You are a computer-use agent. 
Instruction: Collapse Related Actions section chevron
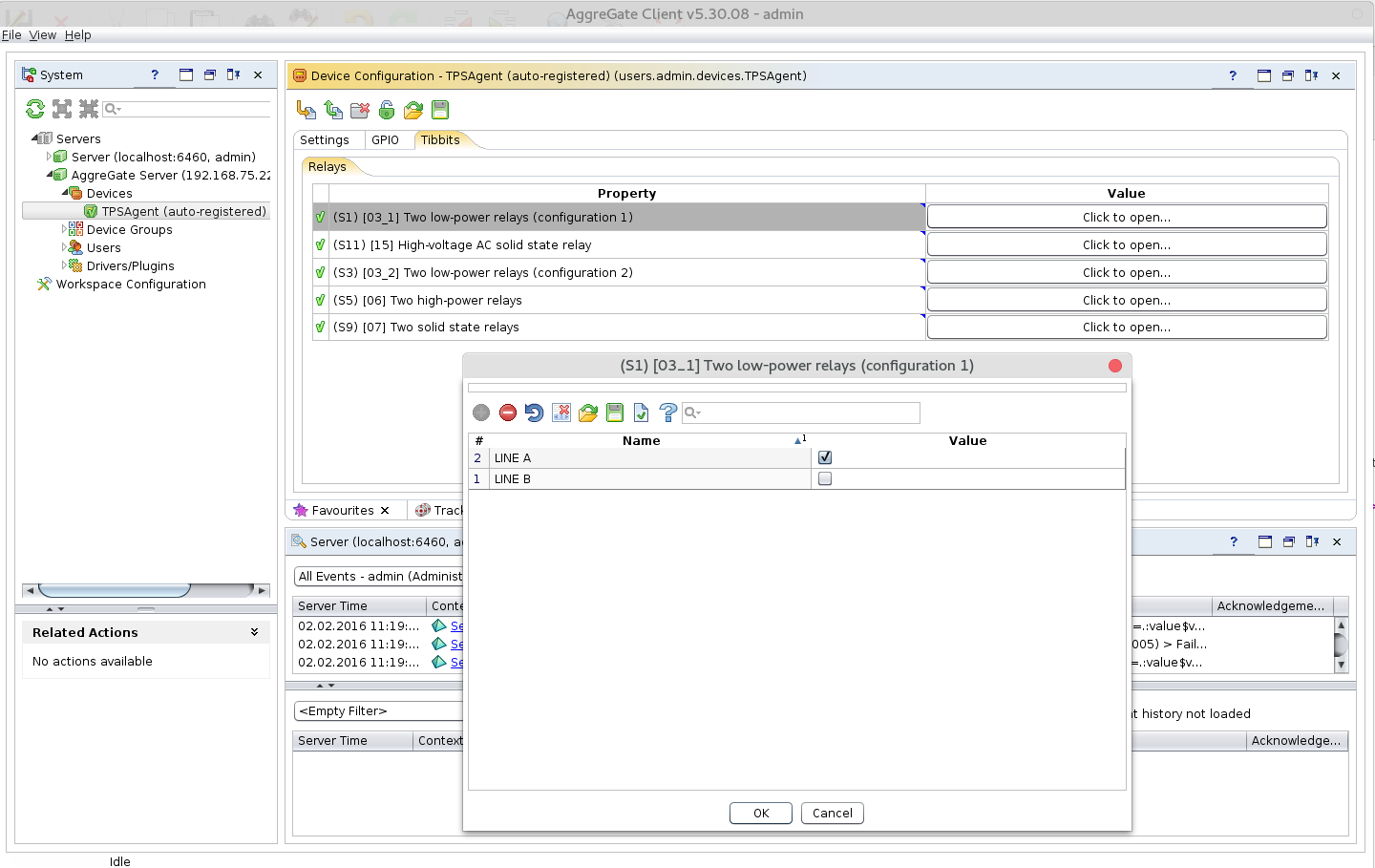[254, 632]
